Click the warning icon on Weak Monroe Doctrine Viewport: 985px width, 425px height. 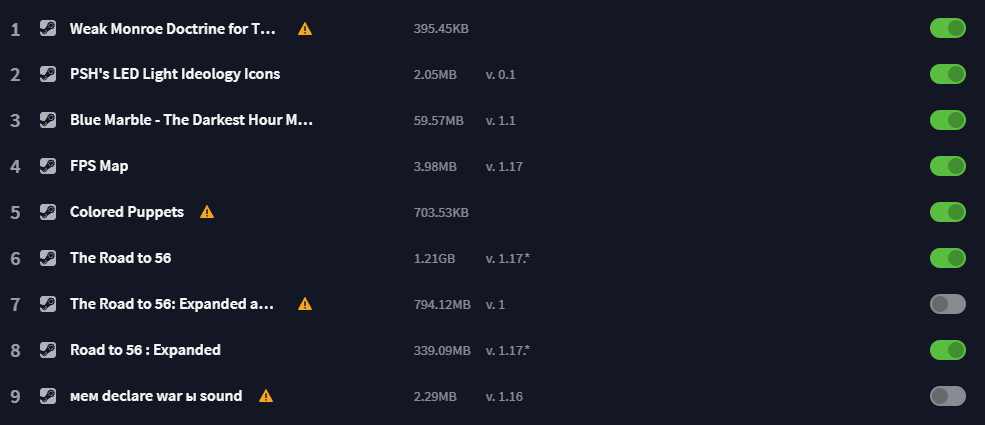(x=305, y=28)
